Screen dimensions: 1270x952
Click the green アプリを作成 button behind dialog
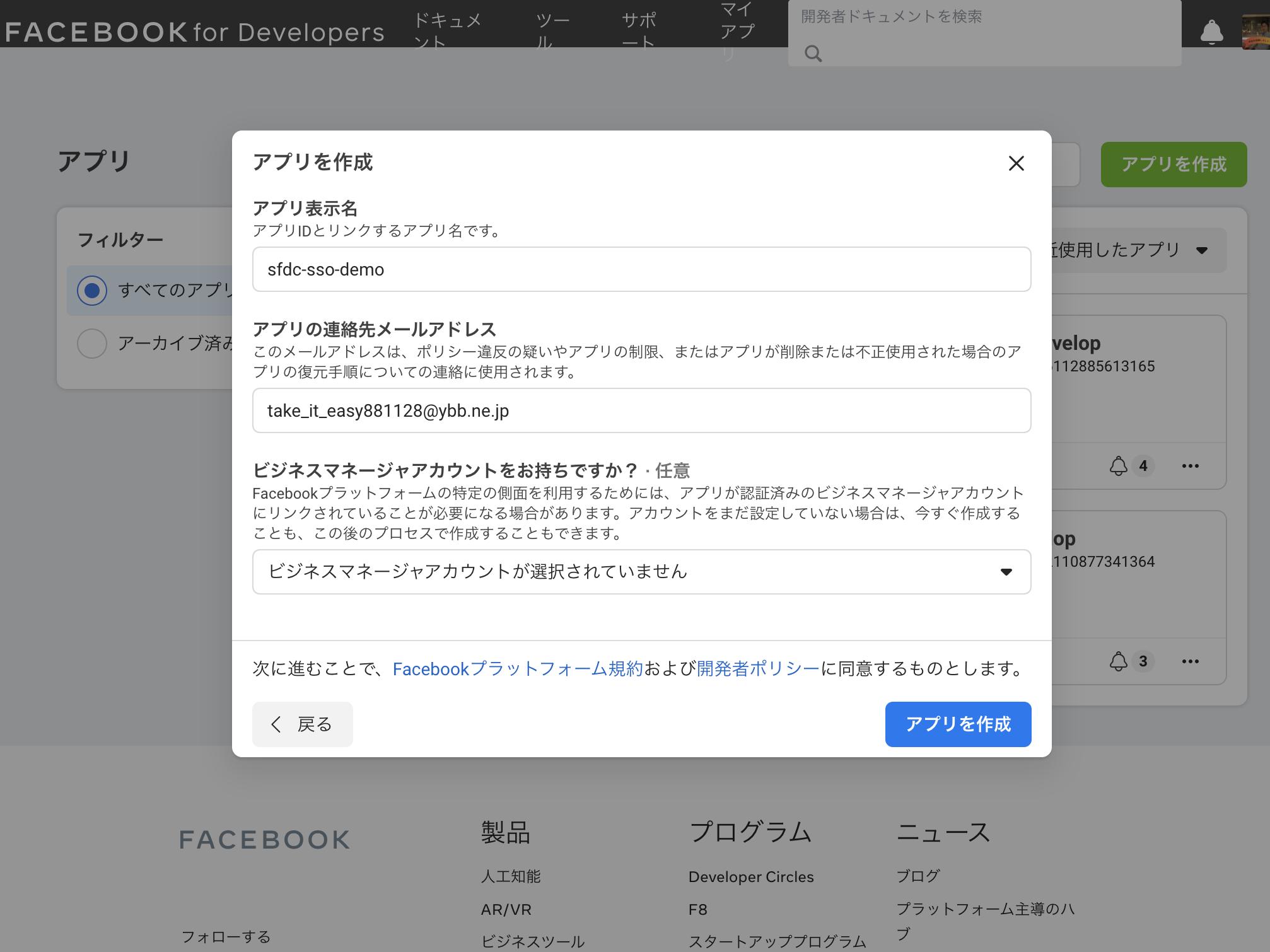pyautogui.click(x=1174, y=165)
